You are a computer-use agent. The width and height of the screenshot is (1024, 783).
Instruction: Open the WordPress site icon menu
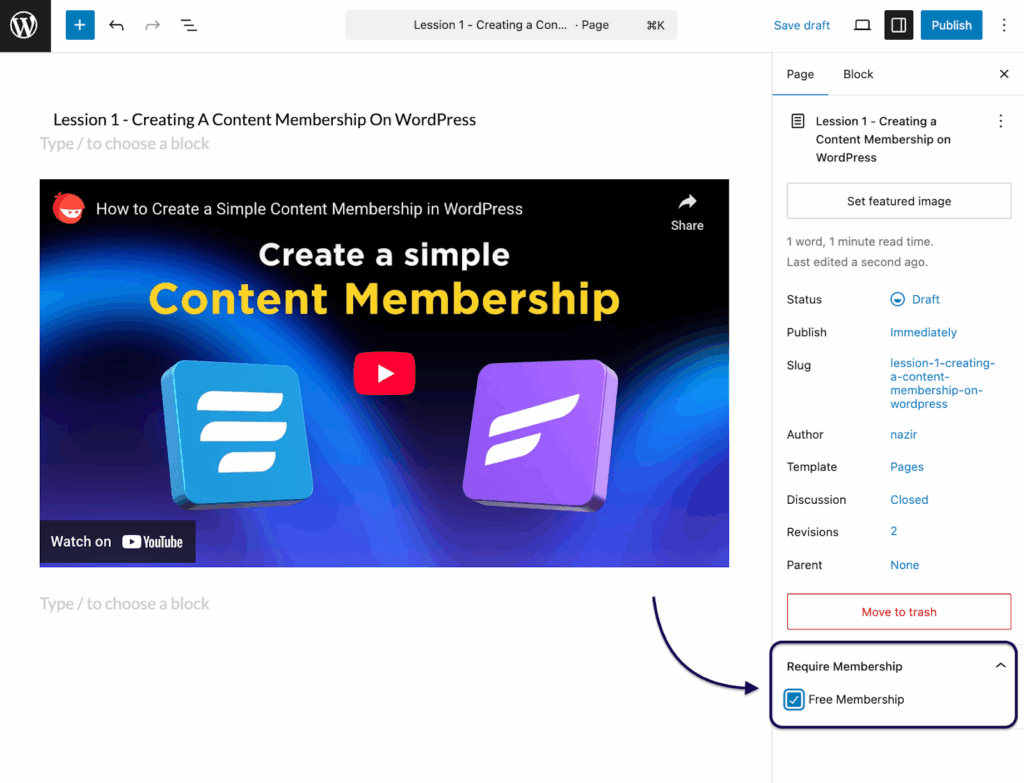[25, 25]
